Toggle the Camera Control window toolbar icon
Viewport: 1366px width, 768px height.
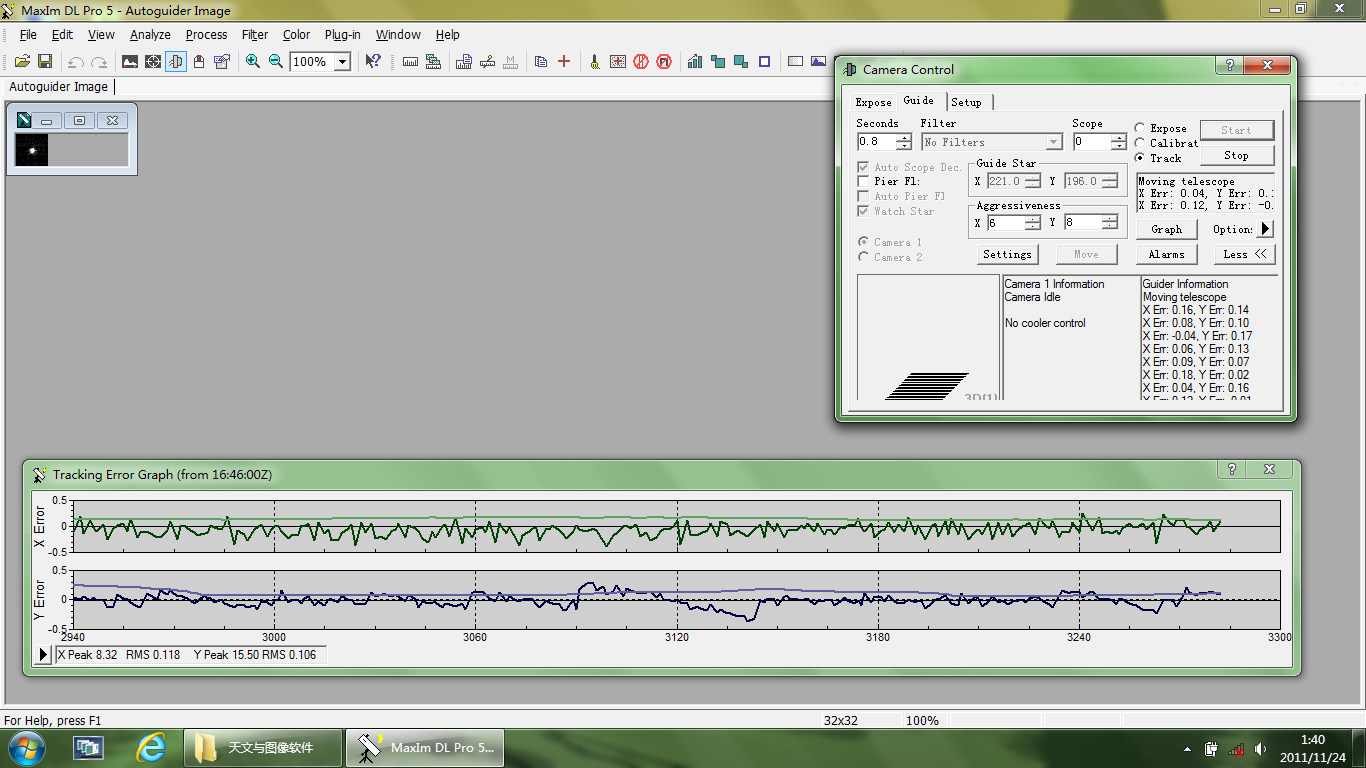176,61
